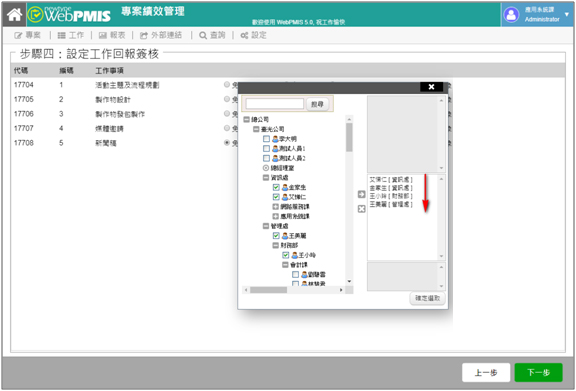Uncheck the 王小玲 checkbox
This screenshot has width=576, height=391.
coord(285,255)
